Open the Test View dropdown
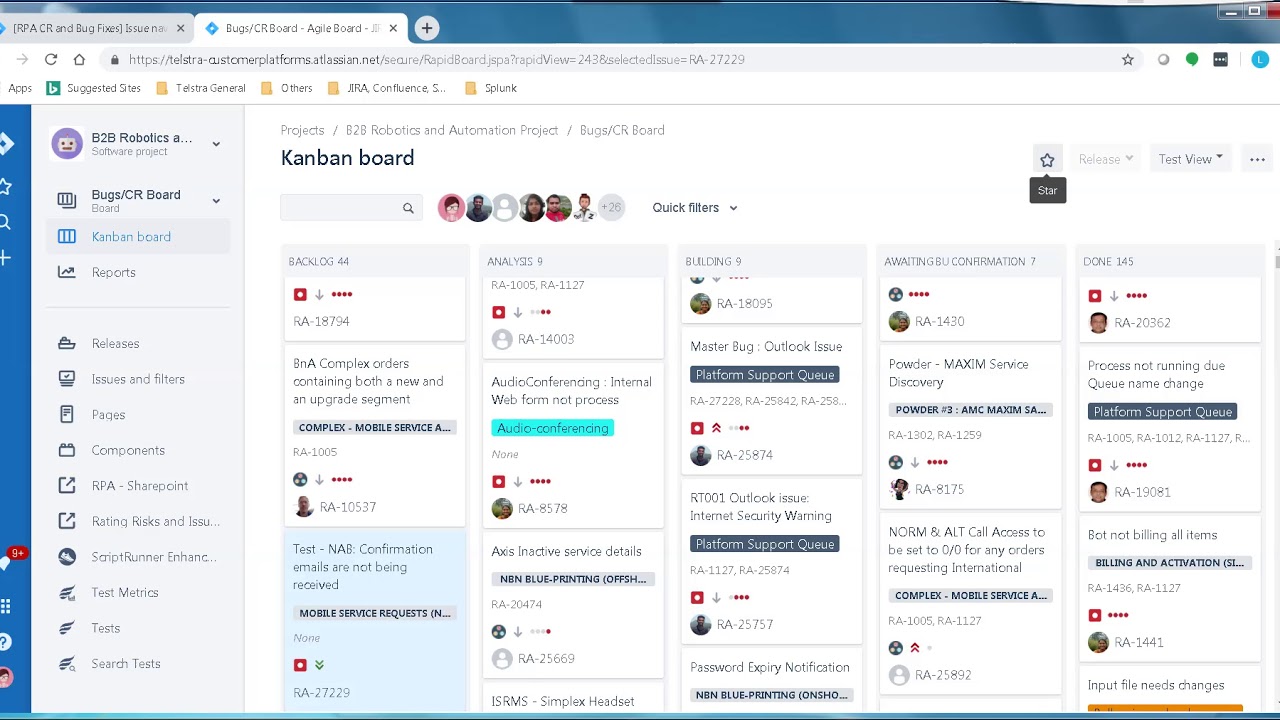This screenshot has width=1280, height=720. click(x=1191, y=159)
